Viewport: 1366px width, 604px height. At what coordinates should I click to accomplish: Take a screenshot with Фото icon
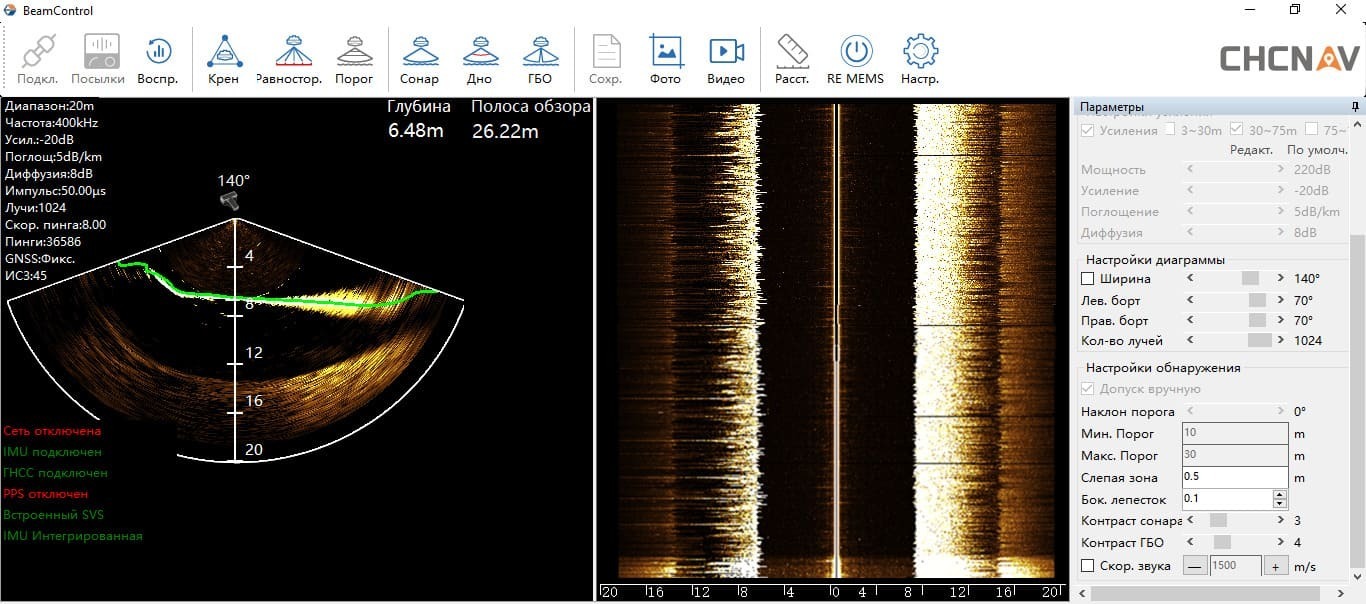665,59
